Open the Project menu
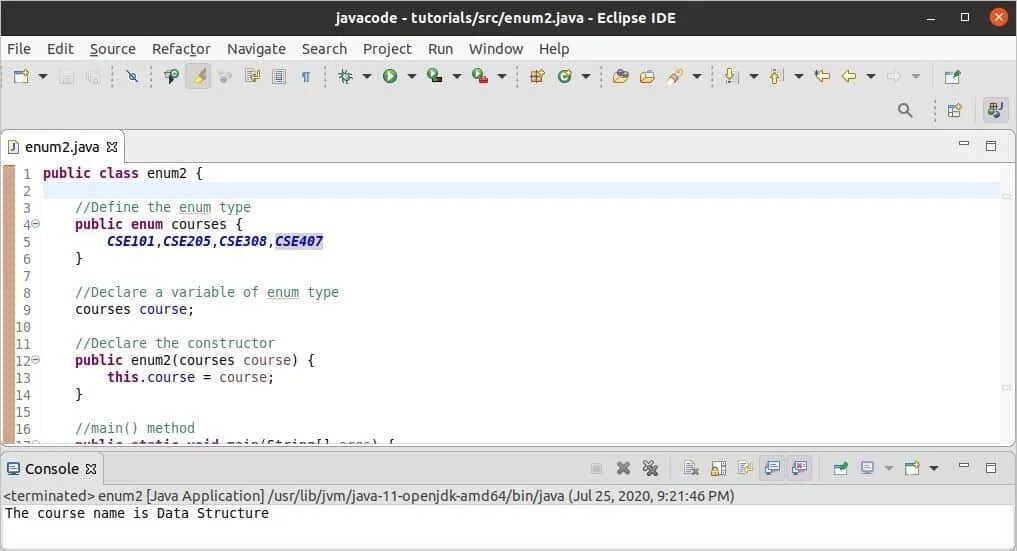This screenshot has width=1017, height=551. coord(387,49)
